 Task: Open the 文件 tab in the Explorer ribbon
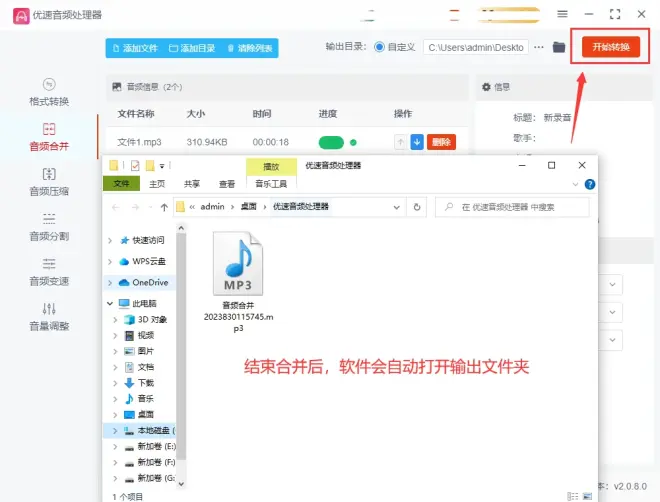(121, 184)
